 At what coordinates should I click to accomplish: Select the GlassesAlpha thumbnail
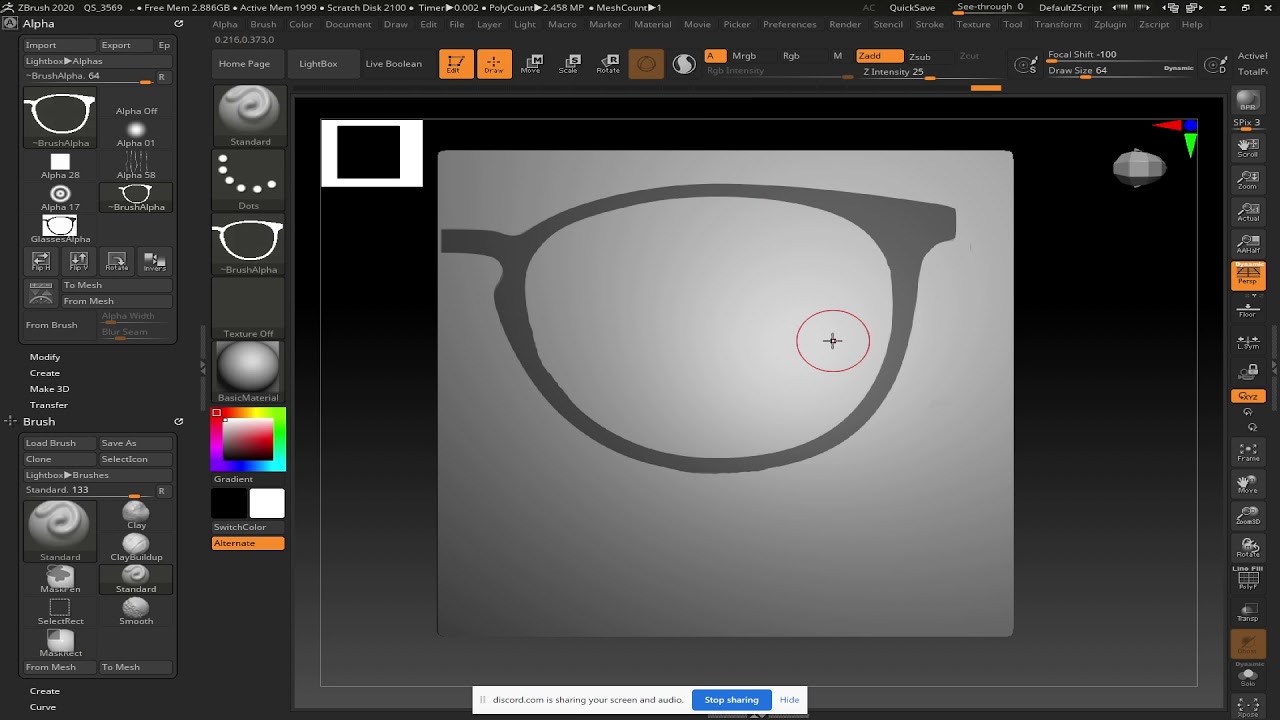[60, 229]
